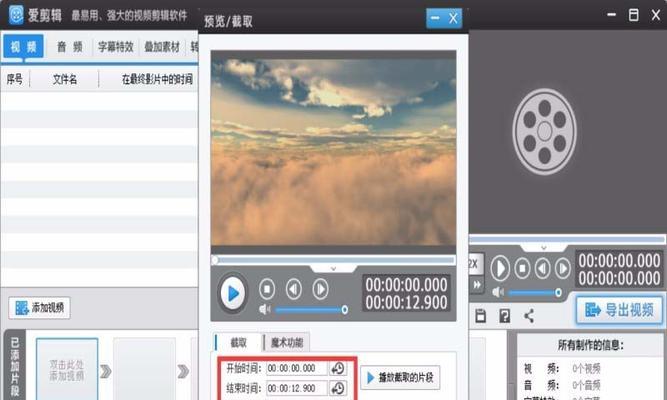Click the 序号 column header
The width and height of the screenshot is (667, 400).
tap(14, 79)
